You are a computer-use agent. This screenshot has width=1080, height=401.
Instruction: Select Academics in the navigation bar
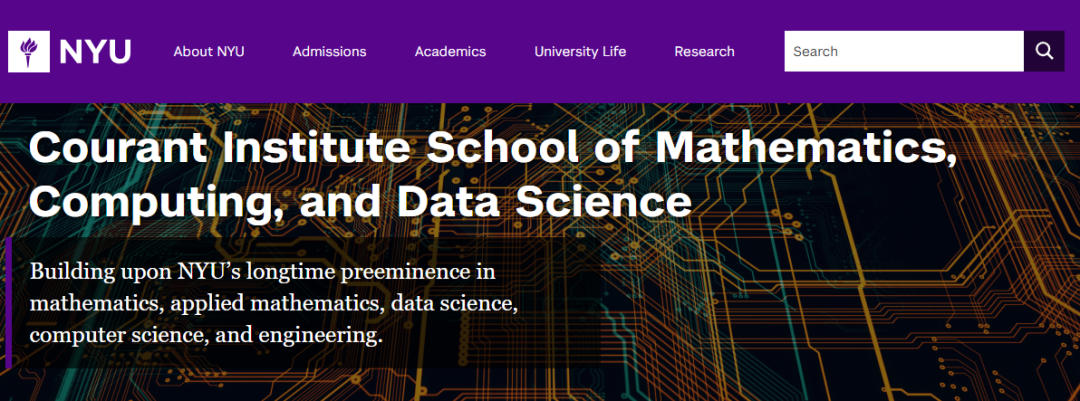tap(450, 51)
